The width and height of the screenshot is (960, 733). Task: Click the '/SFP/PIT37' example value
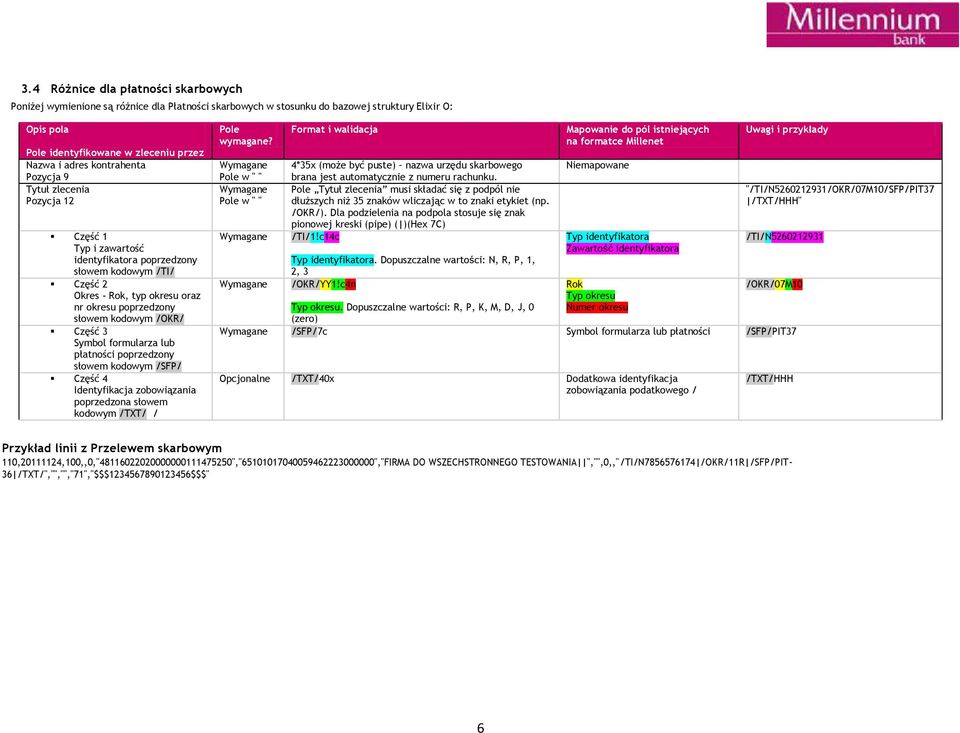point(771,331)
